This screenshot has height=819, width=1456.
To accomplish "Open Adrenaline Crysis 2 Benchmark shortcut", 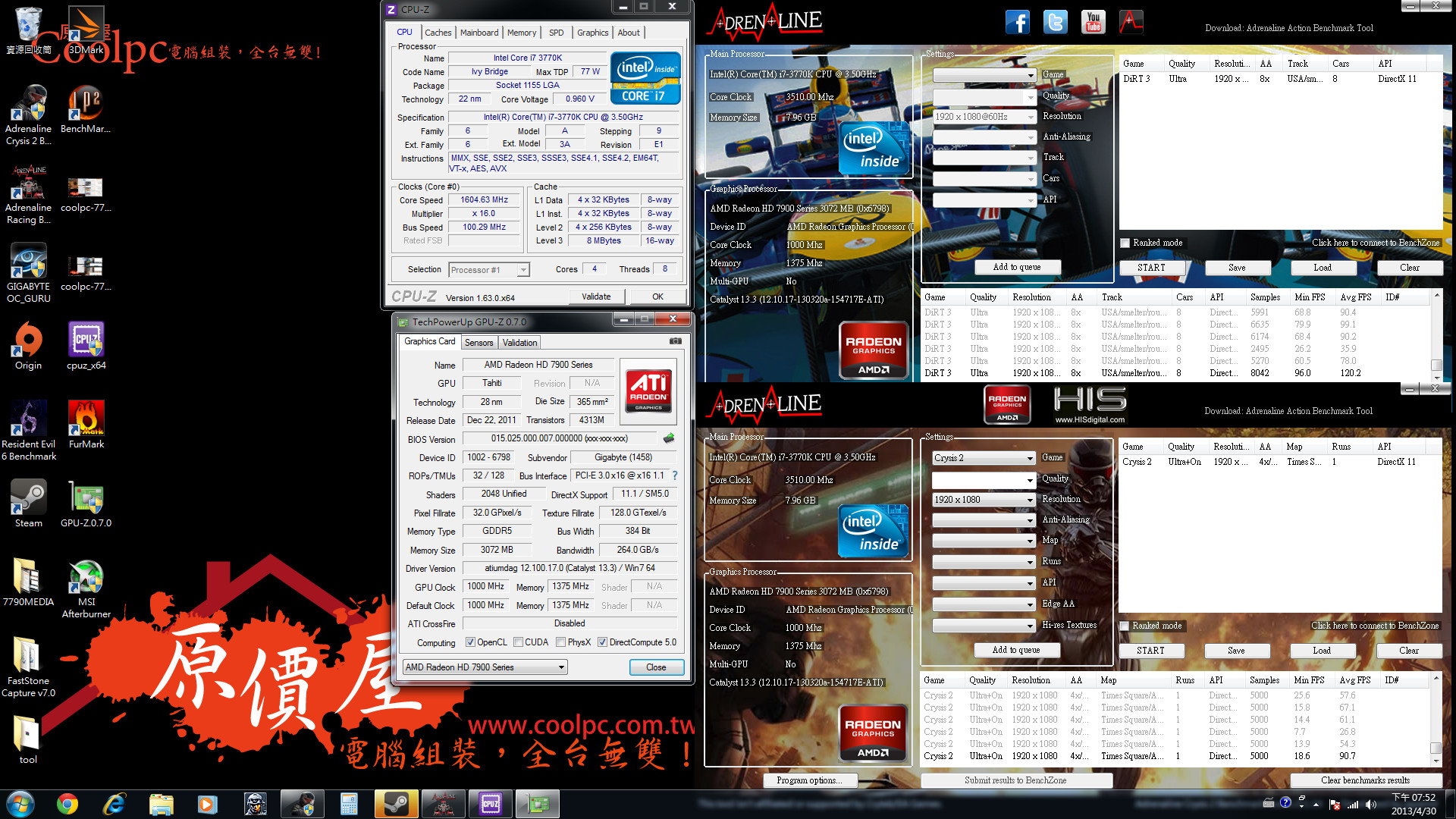I will point(28,115).
